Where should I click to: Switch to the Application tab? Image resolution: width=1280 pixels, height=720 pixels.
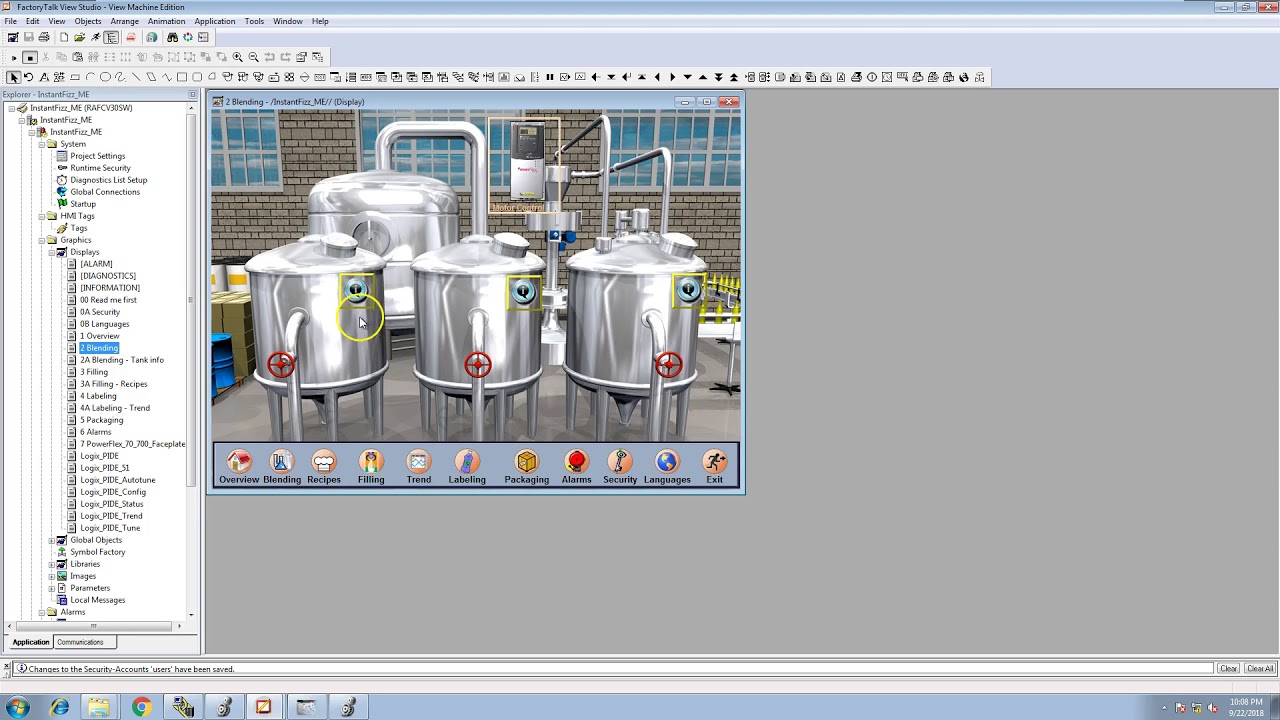click(30, 642)
